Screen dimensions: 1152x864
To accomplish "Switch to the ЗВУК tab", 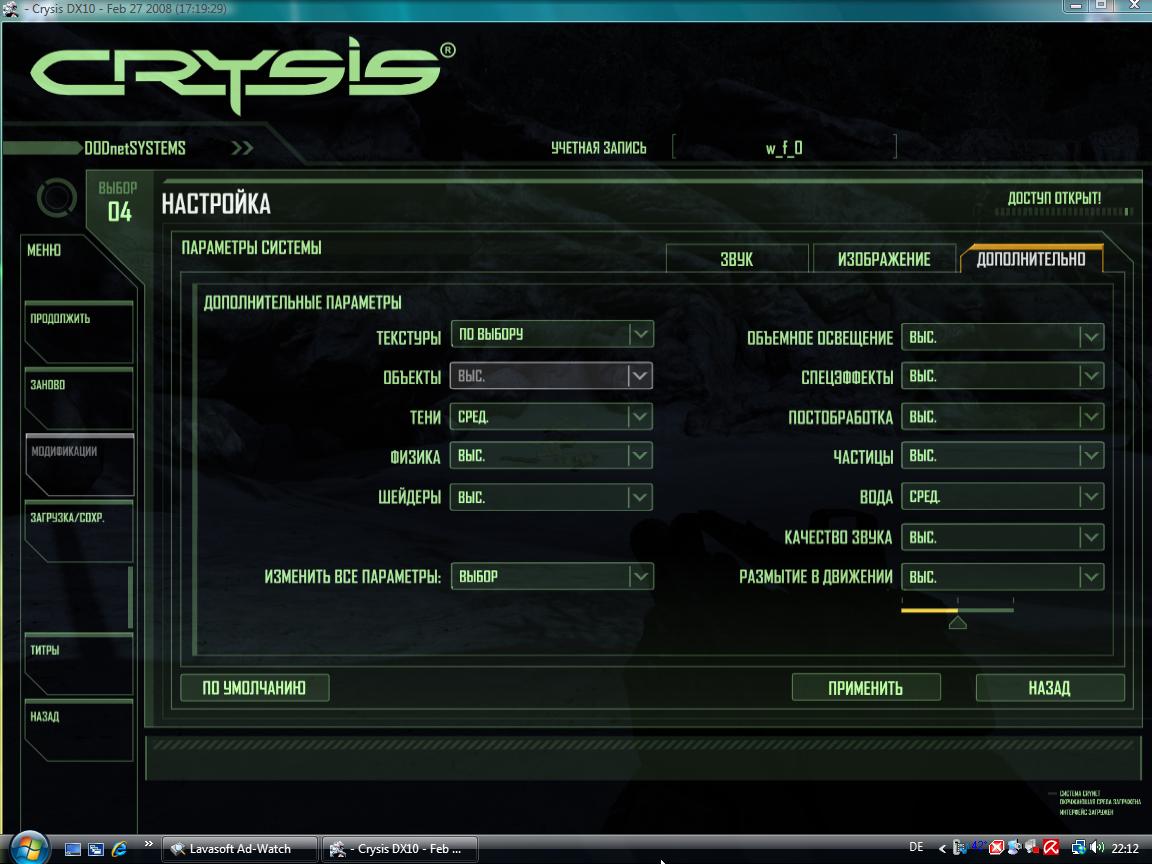I will [737, 259].
